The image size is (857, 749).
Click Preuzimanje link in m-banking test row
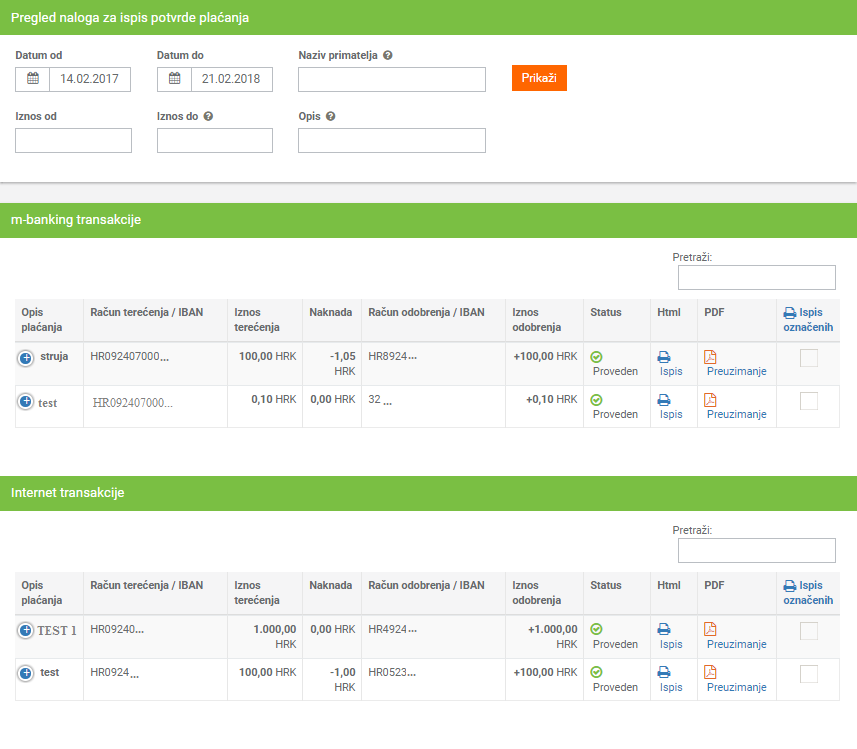(737, 414)
